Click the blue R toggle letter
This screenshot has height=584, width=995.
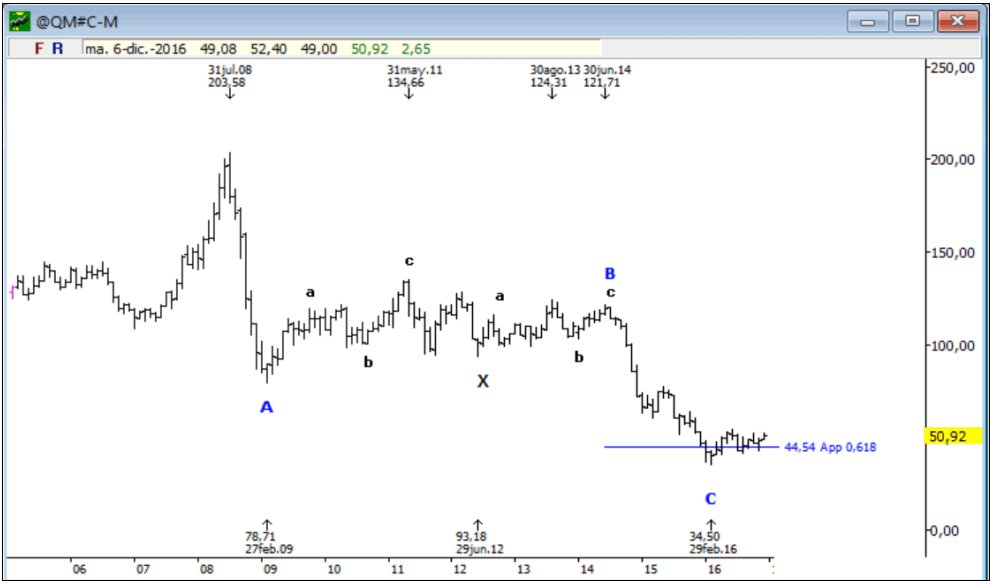pos(58,48)
